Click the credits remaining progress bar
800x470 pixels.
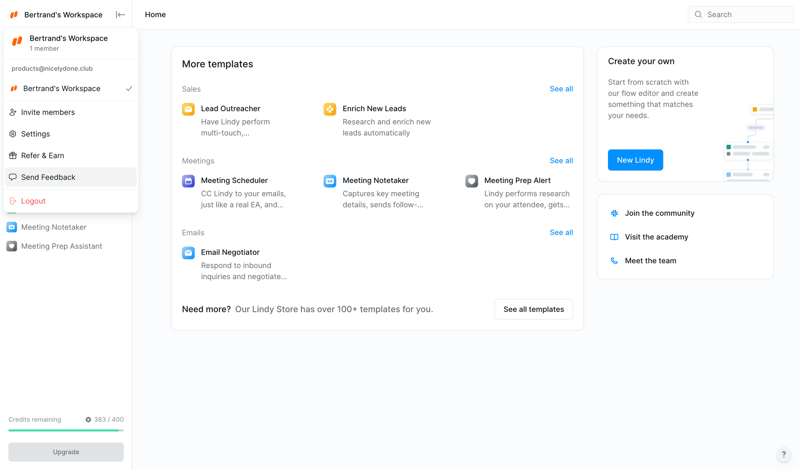pos(66,430)
